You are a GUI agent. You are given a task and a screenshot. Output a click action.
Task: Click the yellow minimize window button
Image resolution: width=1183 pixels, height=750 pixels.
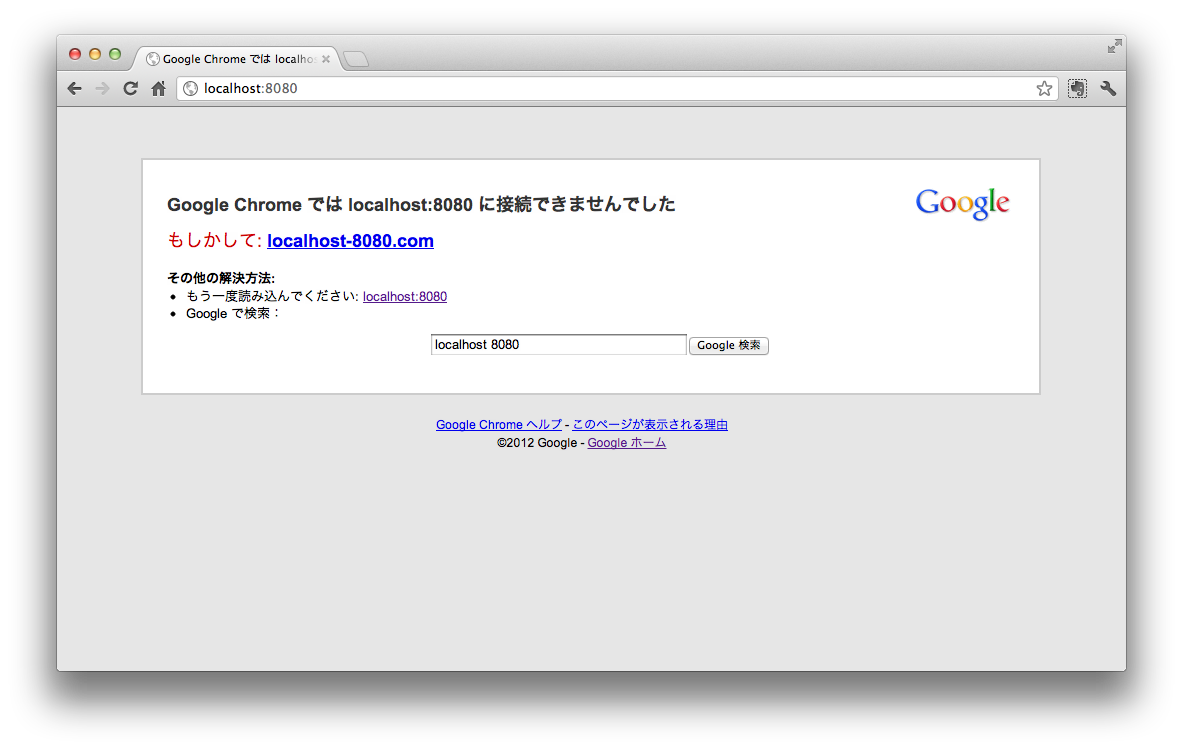(x=95, y=54)
